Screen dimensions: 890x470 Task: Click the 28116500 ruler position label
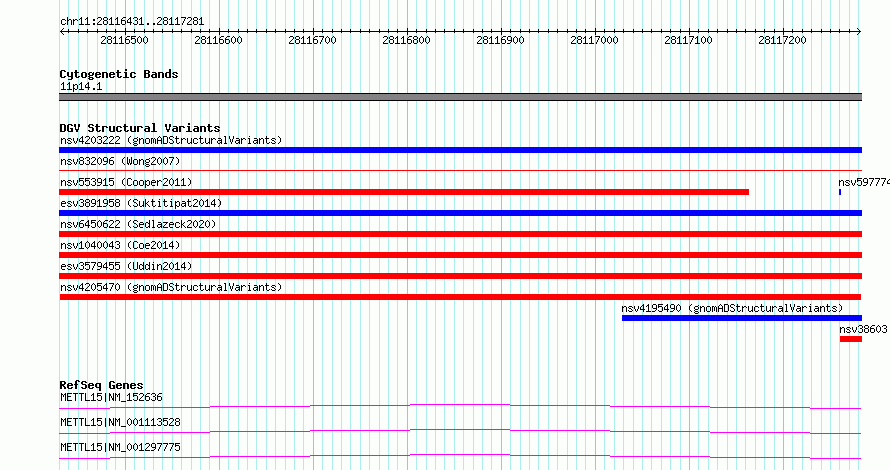click(x=124, y=40)
